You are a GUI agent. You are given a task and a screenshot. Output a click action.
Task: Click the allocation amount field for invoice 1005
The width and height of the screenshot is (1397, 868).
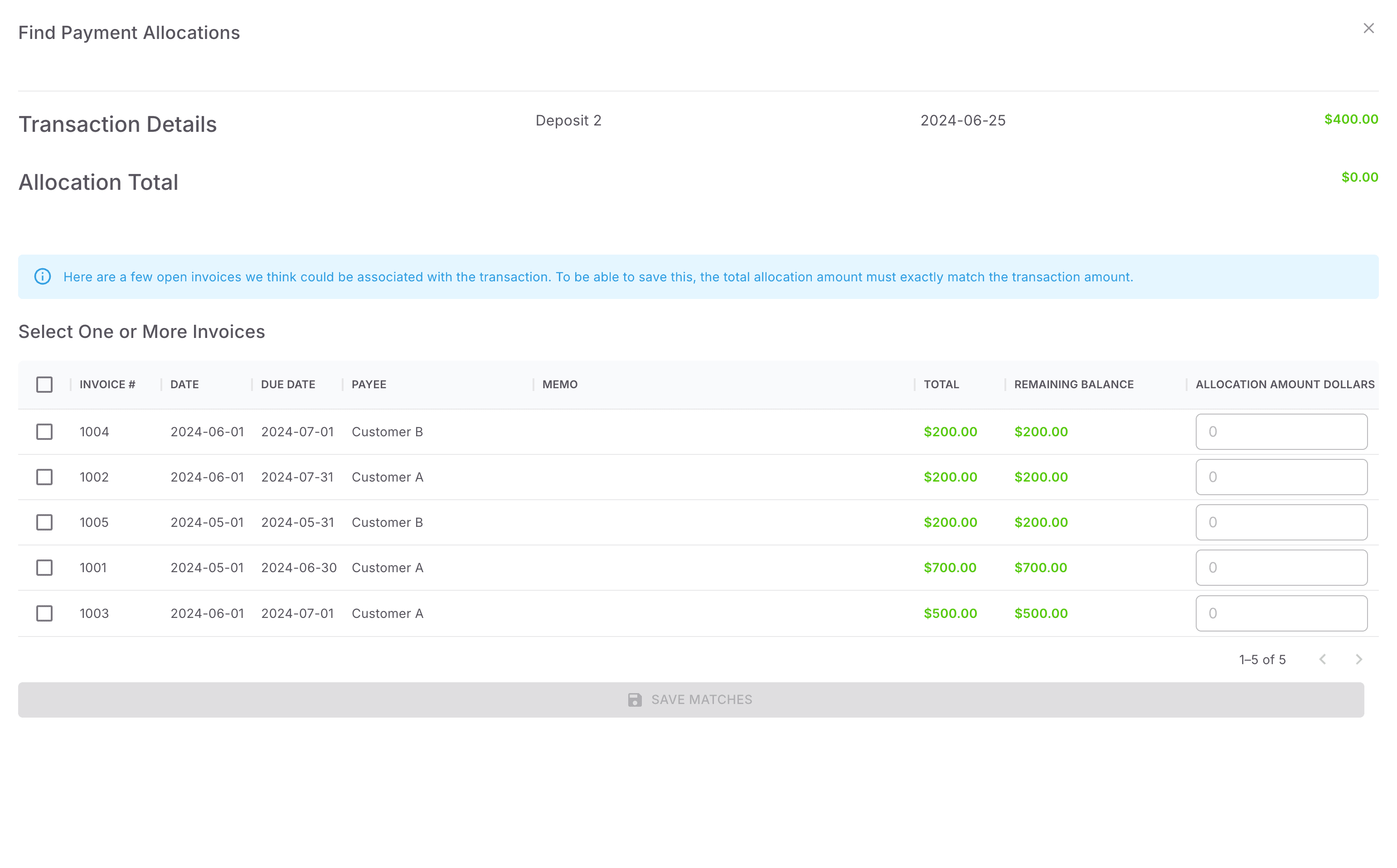[x=1281, y=522]
